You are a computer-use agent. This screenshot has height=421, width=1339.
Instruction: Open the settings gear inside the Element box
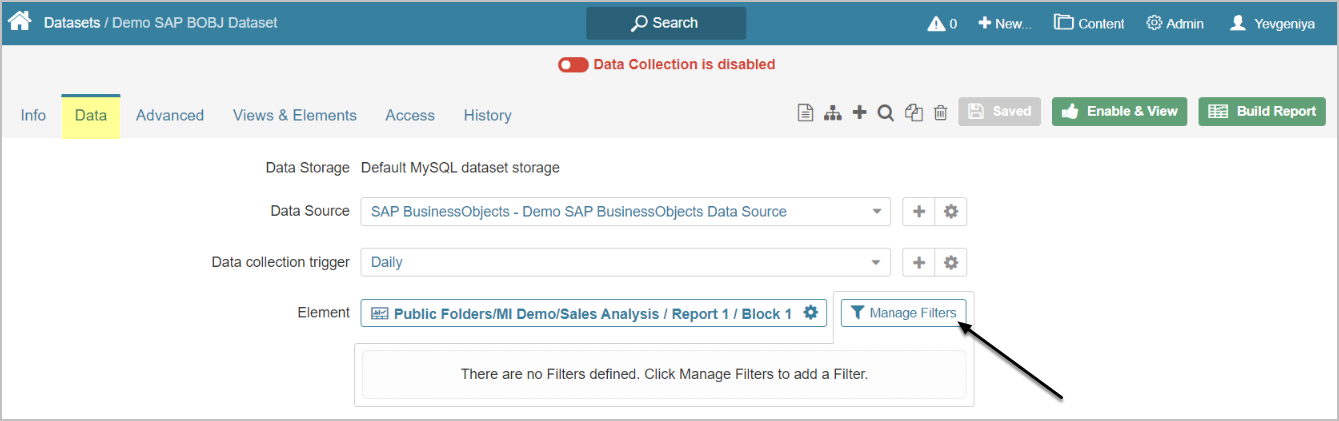811,313
